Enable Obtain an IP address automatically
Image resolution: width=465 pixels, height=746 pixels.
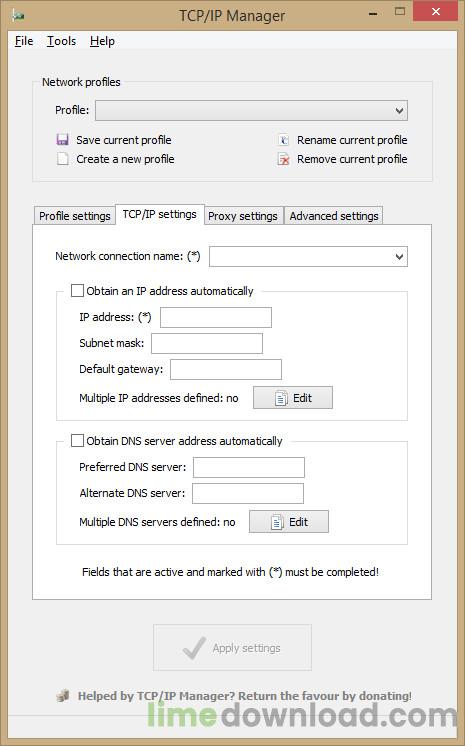[x=77, y=291]
